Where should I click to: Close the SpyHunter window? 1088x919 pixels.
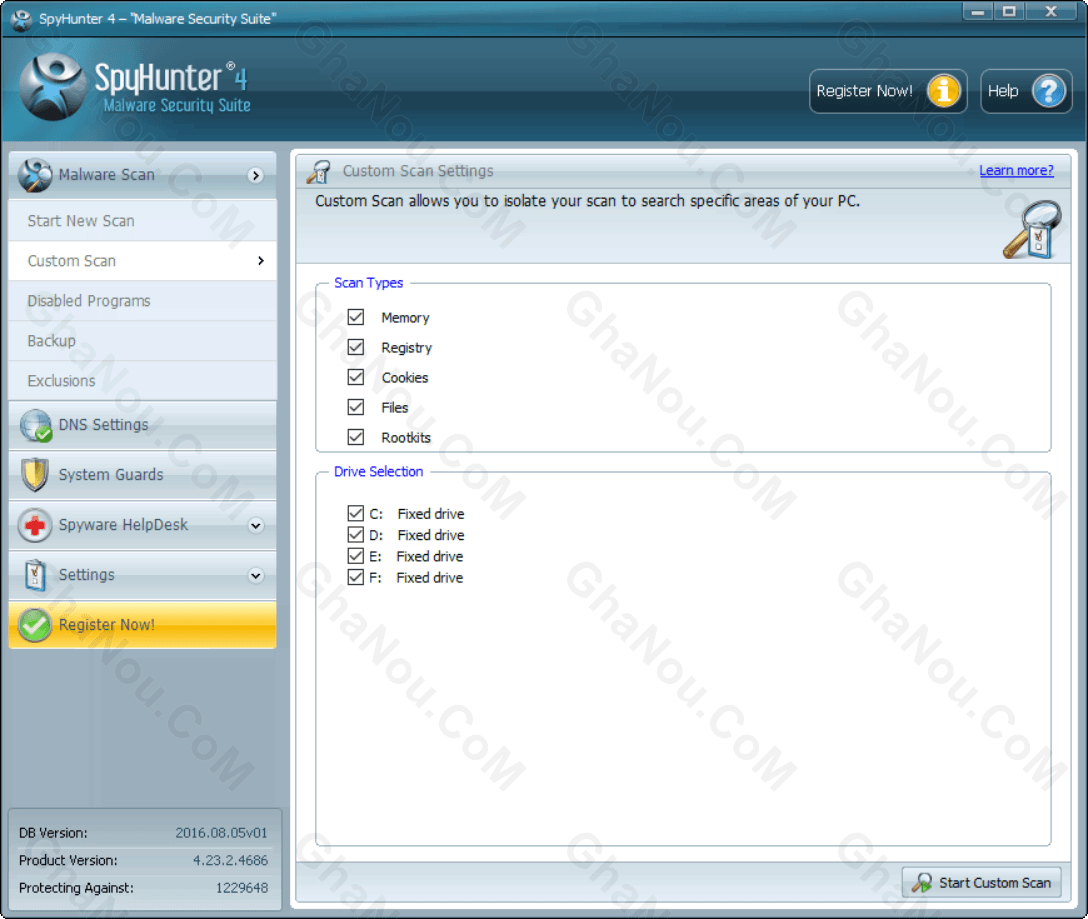pyautogui.click(x=1051, y=11)
